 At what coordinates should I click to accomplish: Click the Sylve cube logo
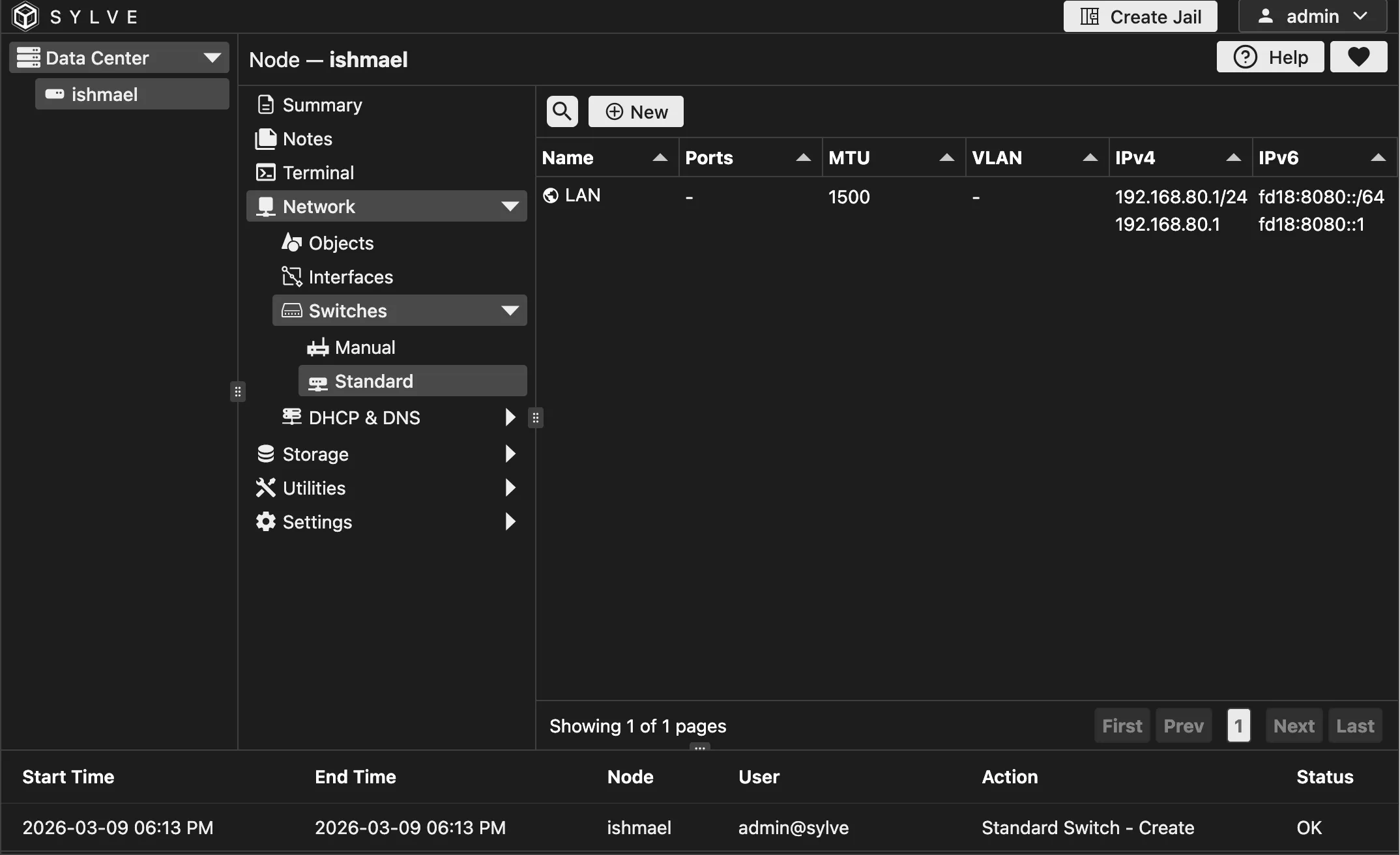click(26, 16)
